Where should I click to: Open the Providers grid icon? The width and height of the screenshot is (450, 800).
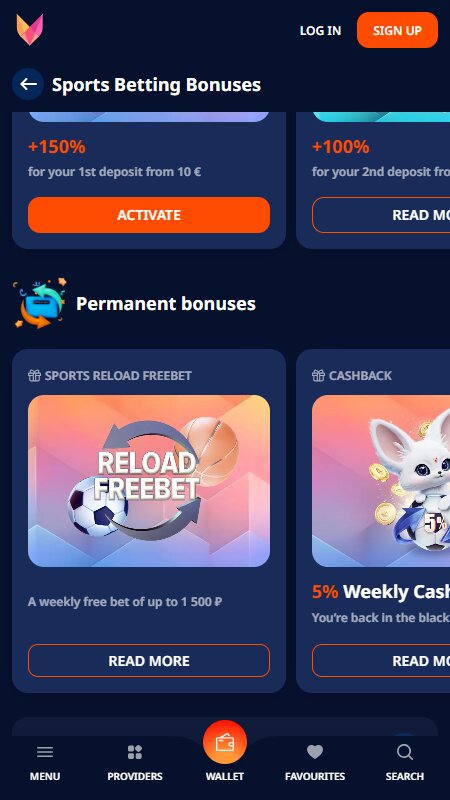(135, 752)
